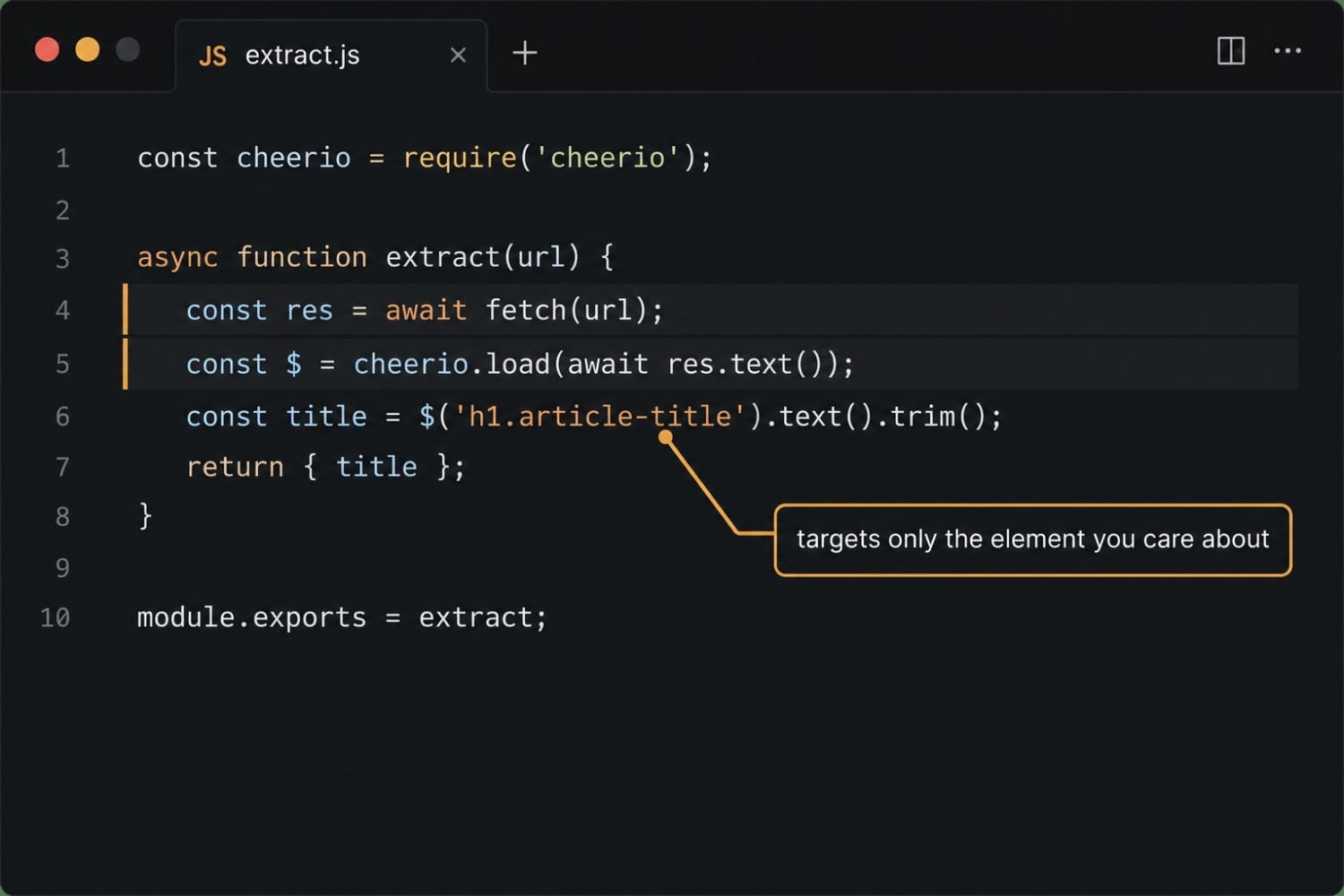Click 'extract(url)' function name on line 3

click(x=483, y=258)
